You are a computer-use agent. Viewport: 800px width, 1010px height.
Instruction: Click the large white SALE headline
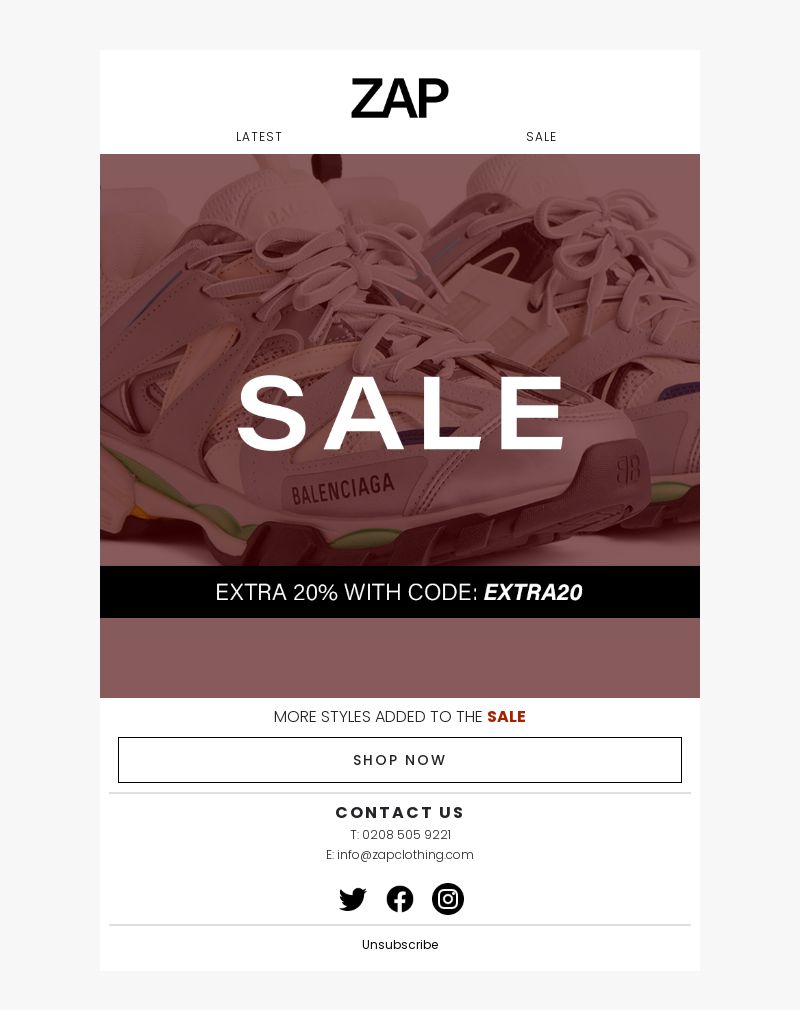(401, 412)
